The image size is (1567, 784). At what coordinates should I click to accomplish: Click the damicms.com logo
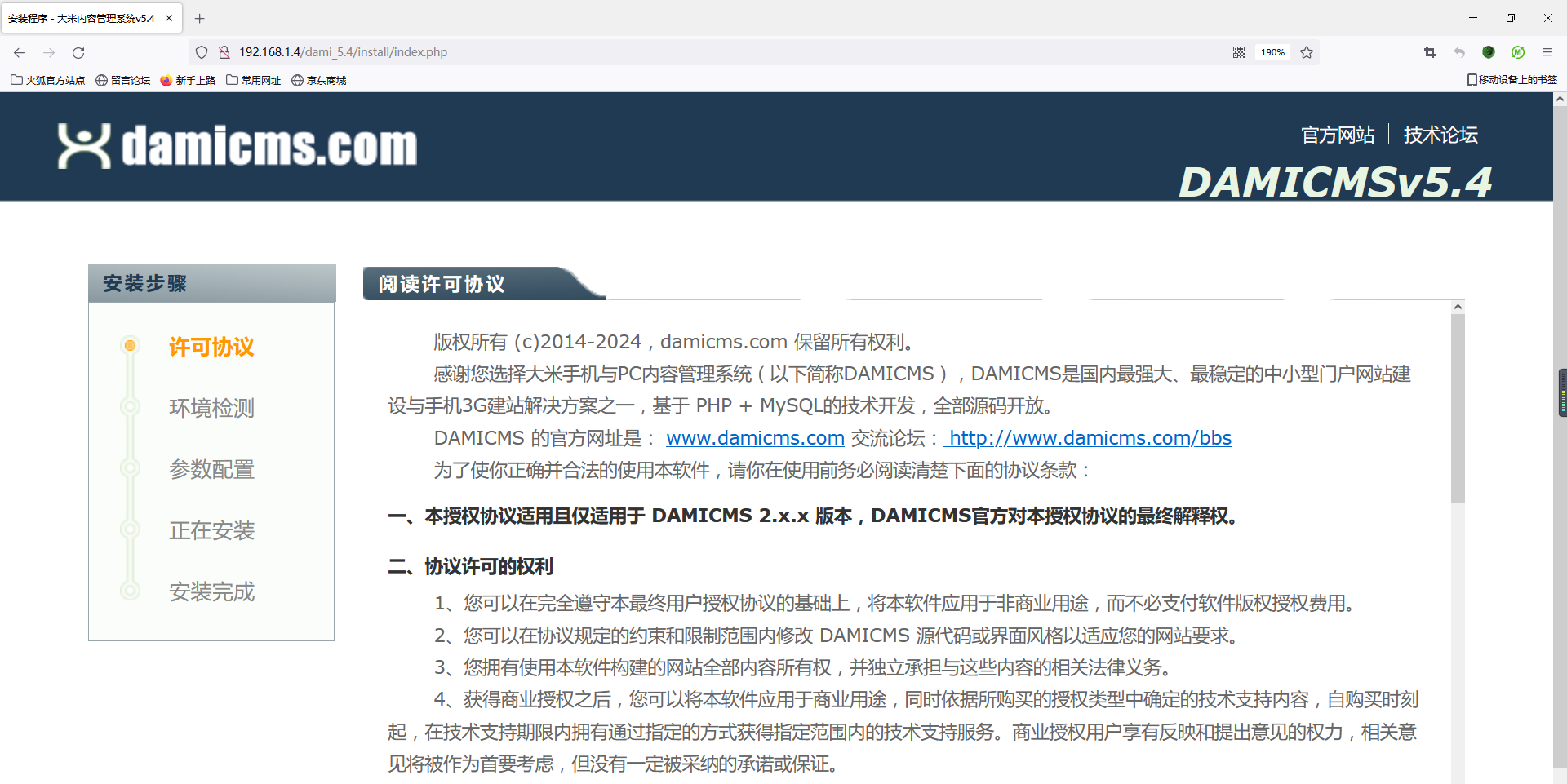[x=237, y=147]
